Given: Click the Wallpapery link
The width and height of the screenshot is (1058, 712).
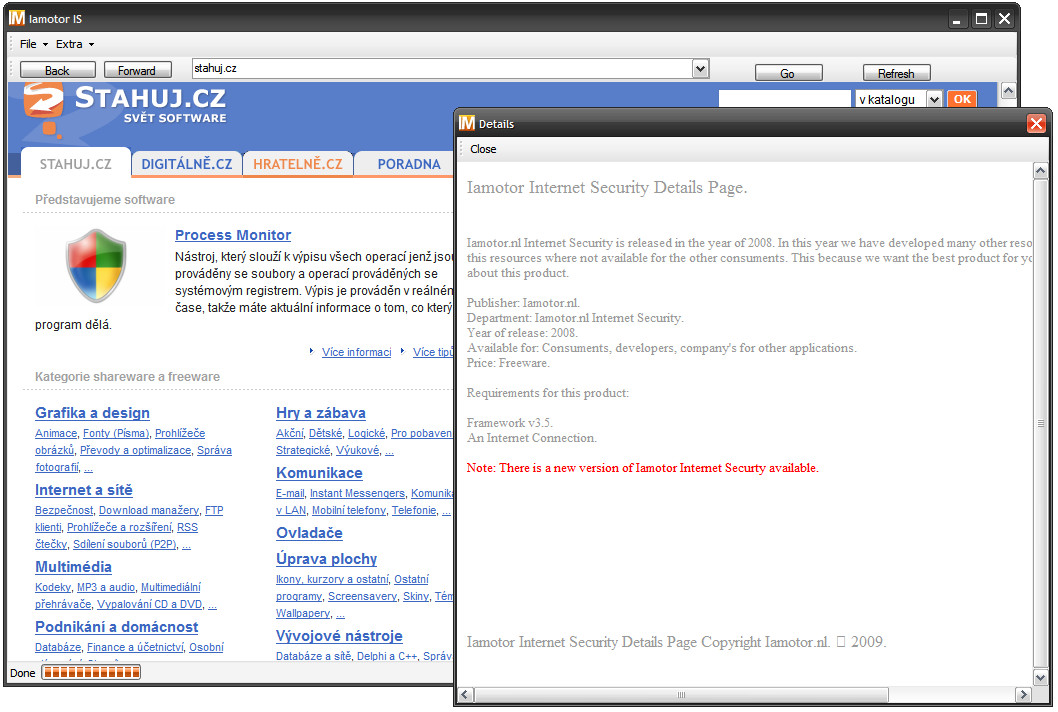Looking at the screenshot, I should (302, 613).
